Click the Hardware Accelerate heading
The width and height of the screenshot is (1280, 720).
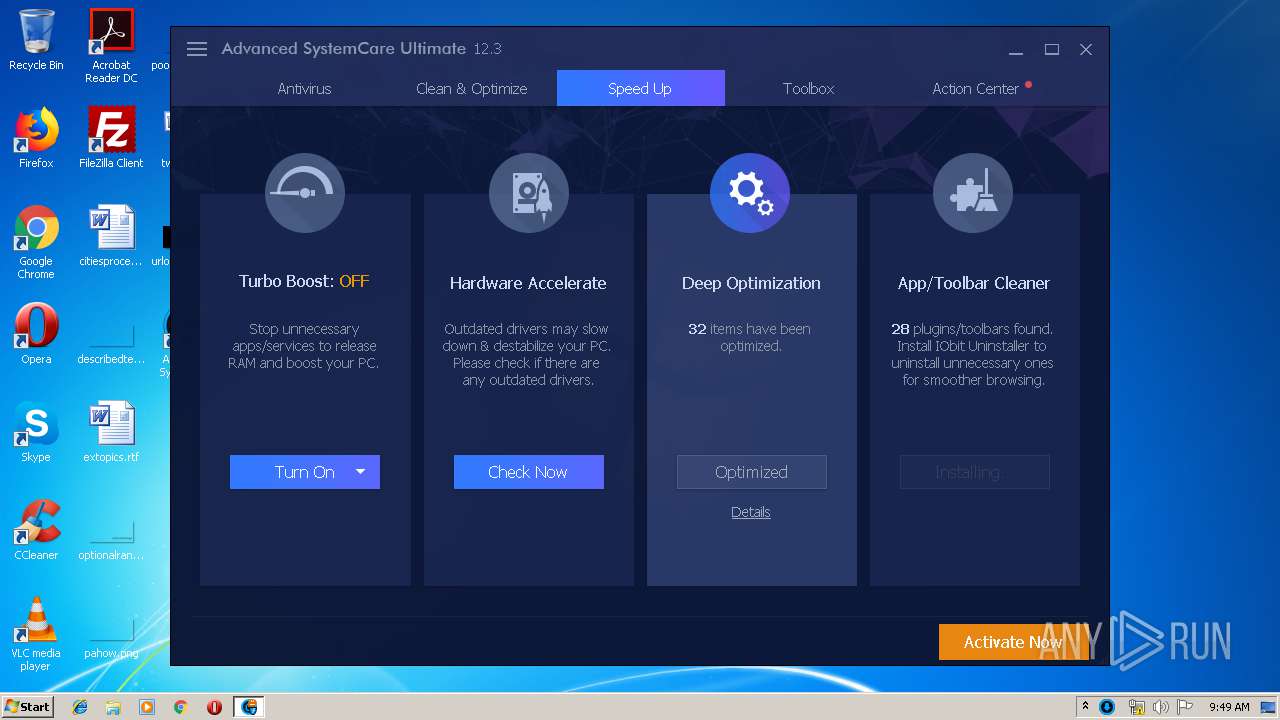528,283
